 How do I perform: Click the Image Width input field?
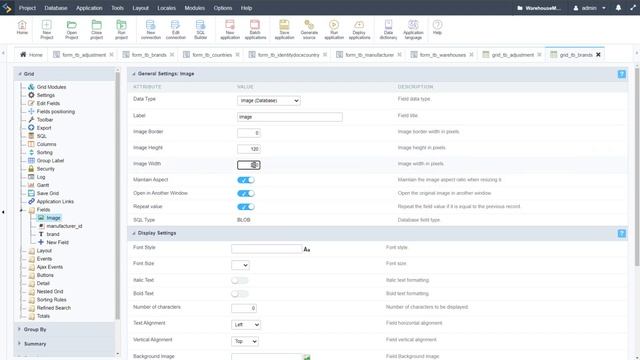pos(249,165)
